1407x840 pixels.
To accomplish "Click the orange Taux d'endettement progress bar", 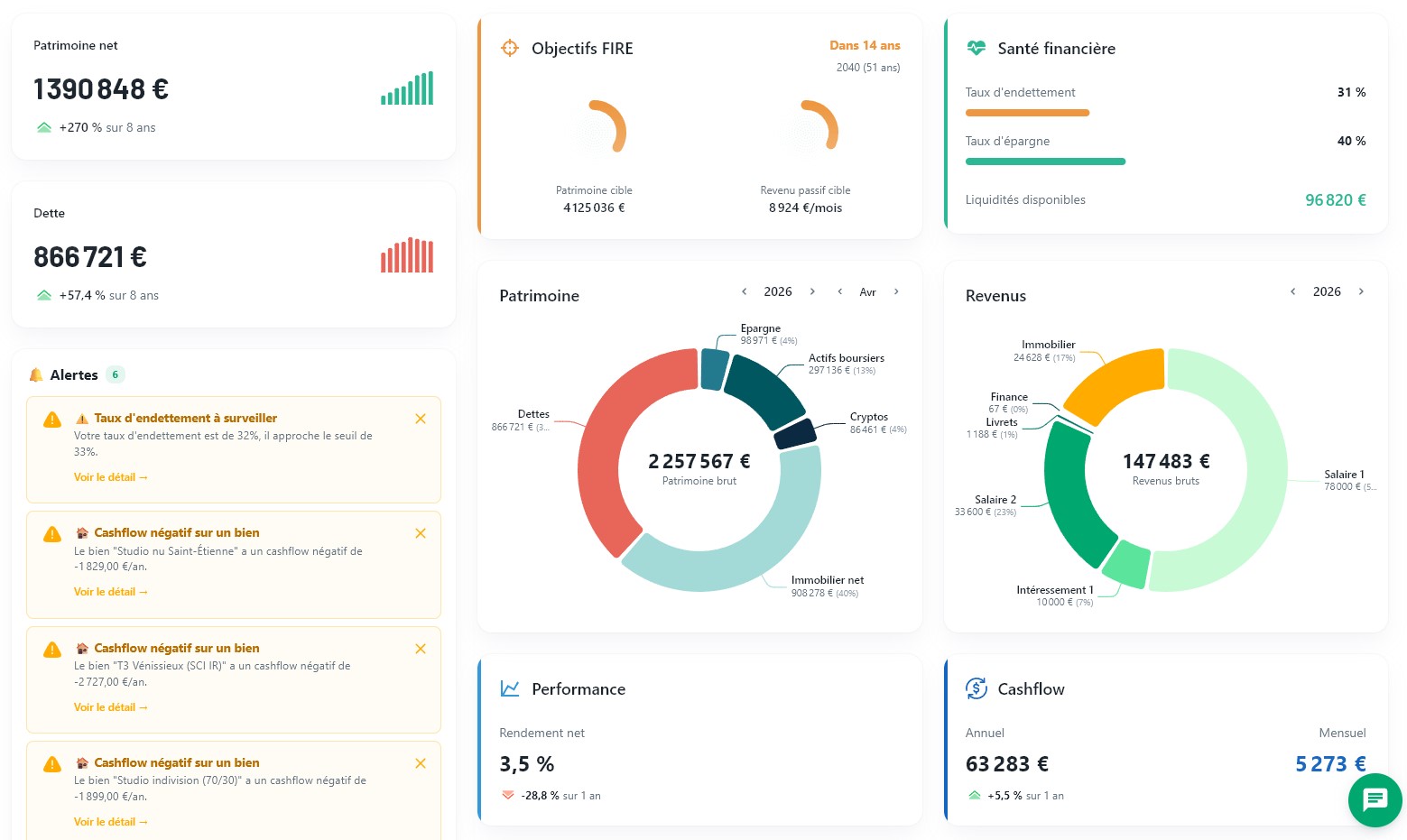I will [x=1027, y=113].
